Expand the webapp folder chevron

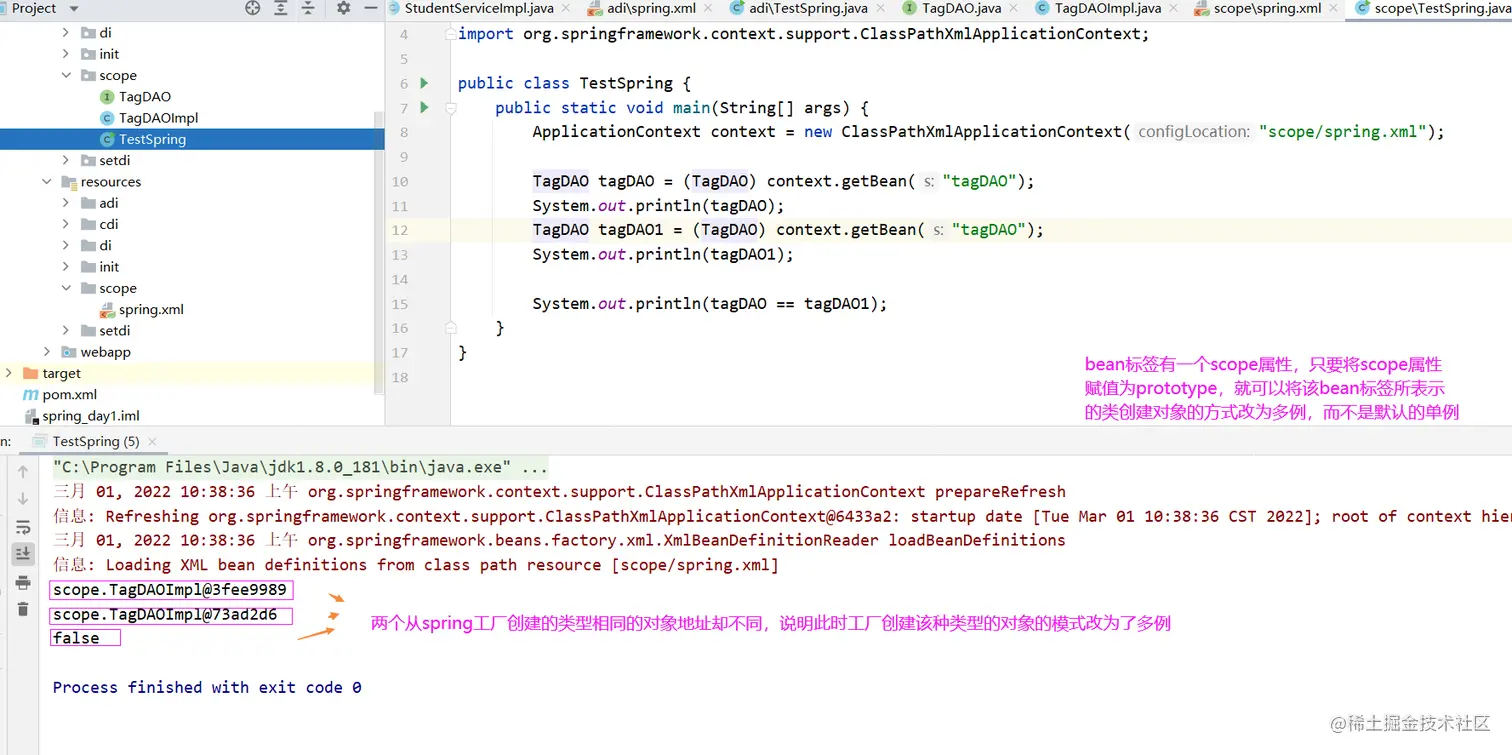tap(47, 352)
